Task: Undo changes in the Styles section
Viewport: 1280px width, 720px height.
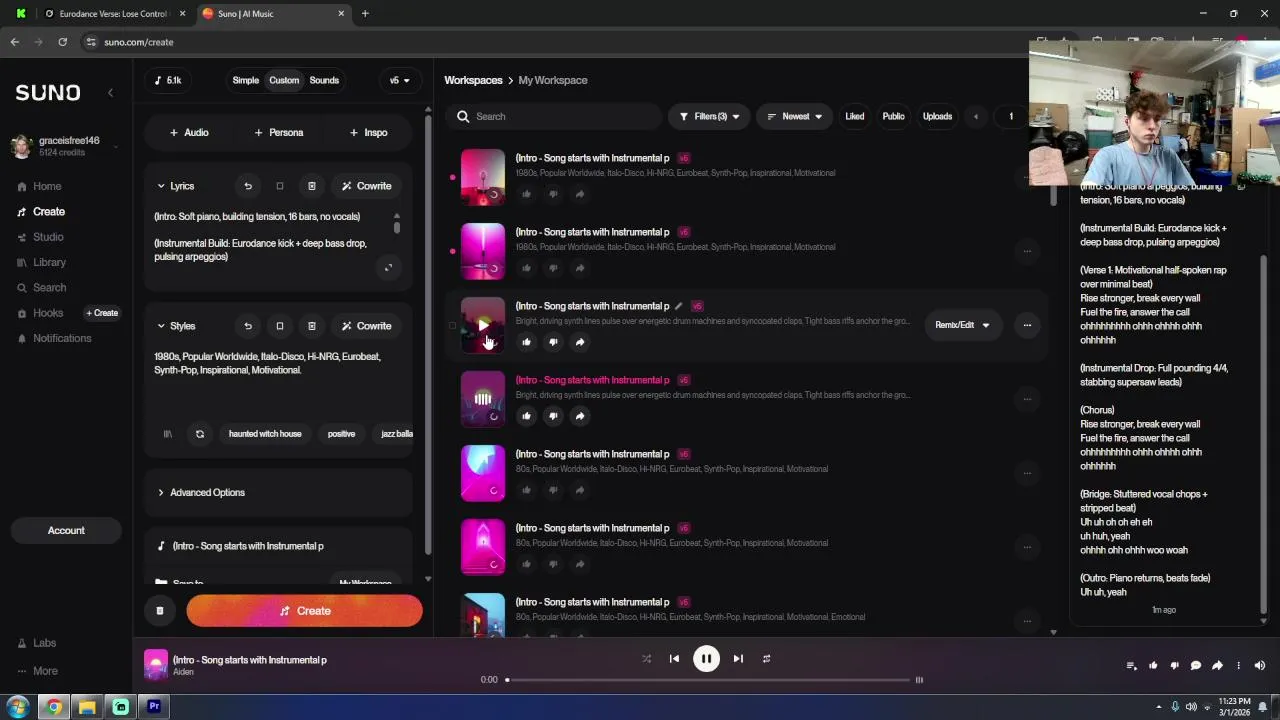Action: tap(248, 326)
